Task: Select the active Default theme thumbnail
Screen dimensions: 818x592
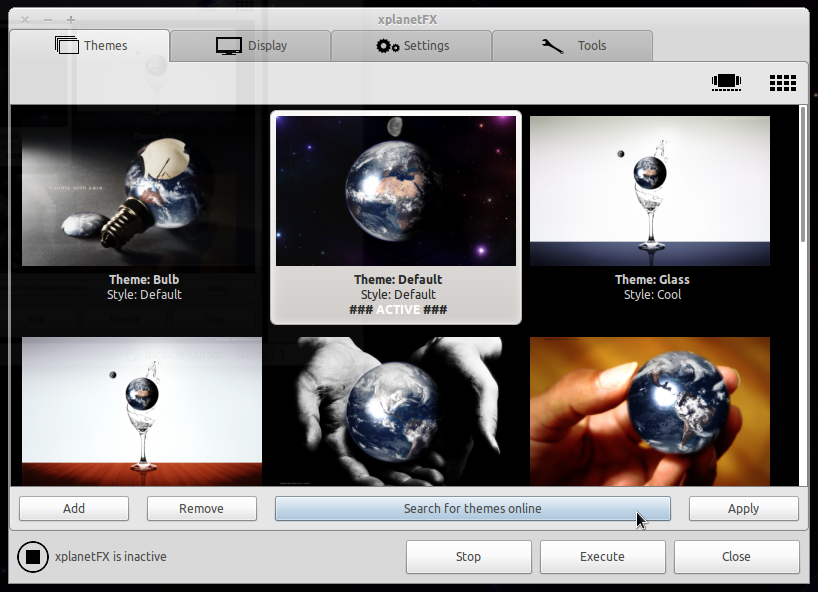Action: 396,191
